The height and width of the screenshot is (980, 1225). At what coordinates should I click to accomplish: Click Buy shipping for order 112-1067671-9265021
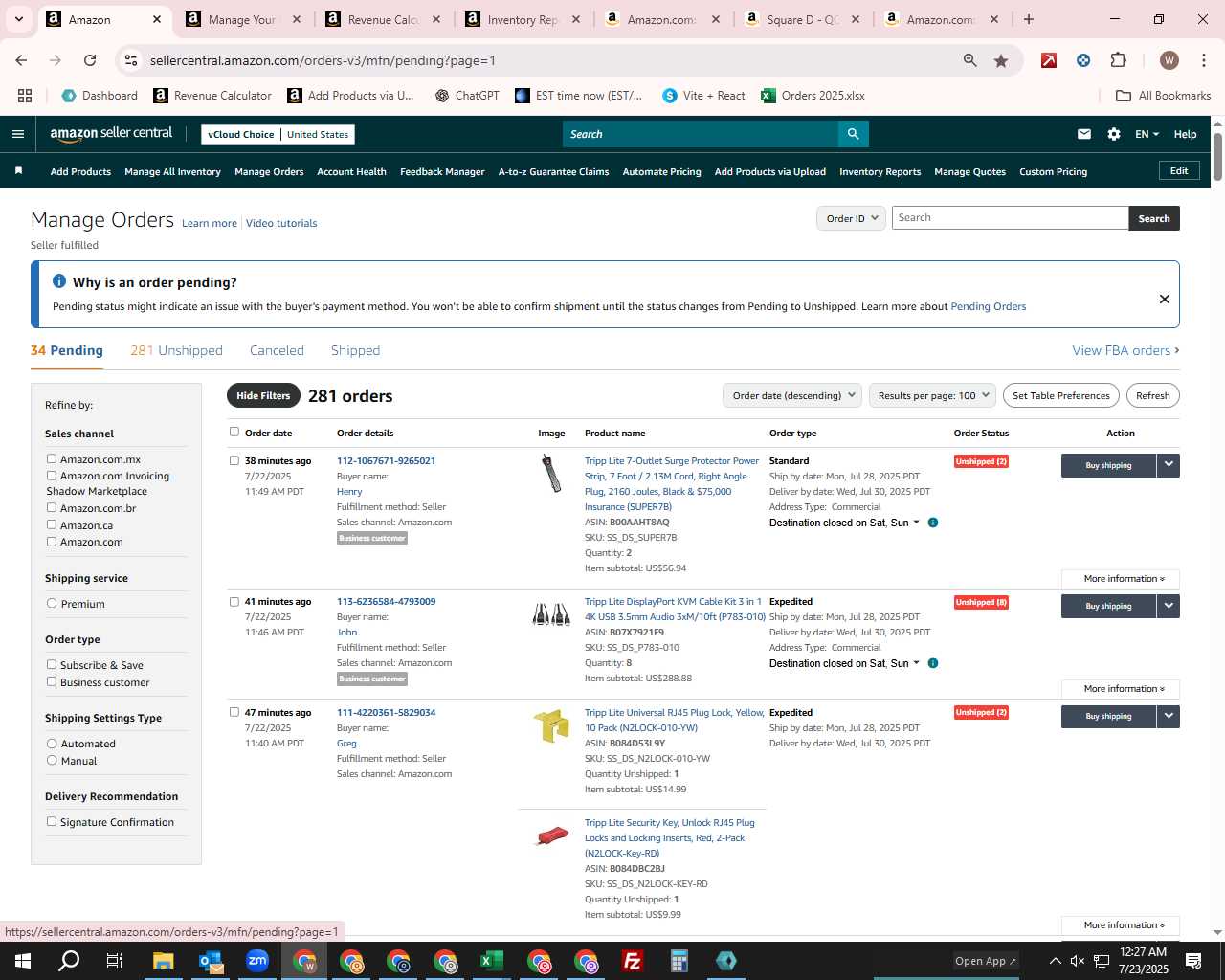point(1108,465)
